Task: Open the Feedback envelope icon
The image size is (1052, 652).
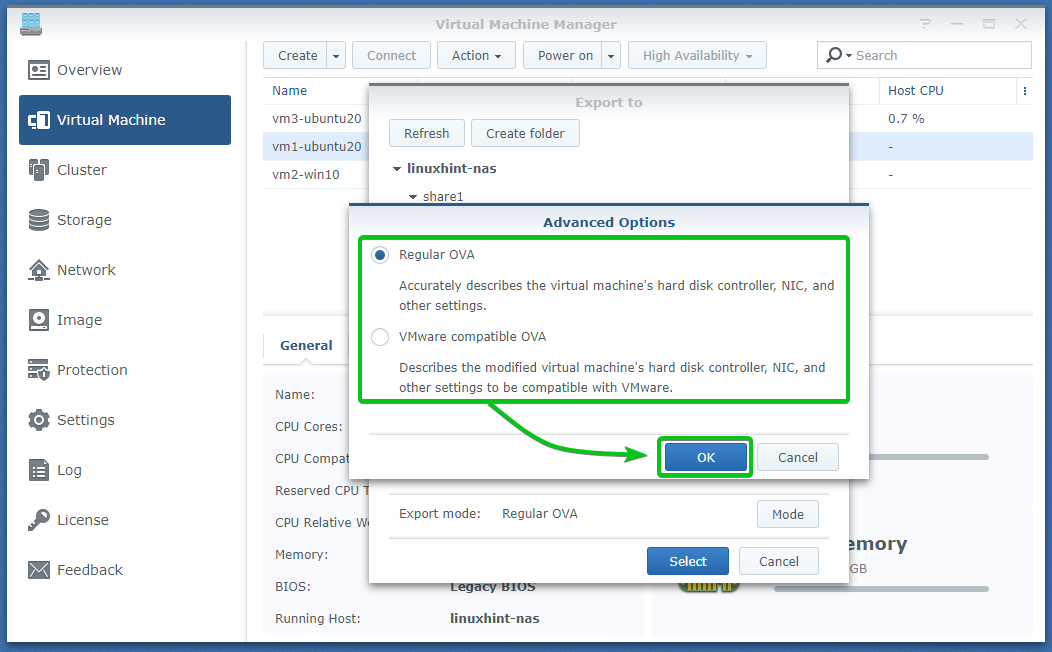Action: (x=38, y=570)
